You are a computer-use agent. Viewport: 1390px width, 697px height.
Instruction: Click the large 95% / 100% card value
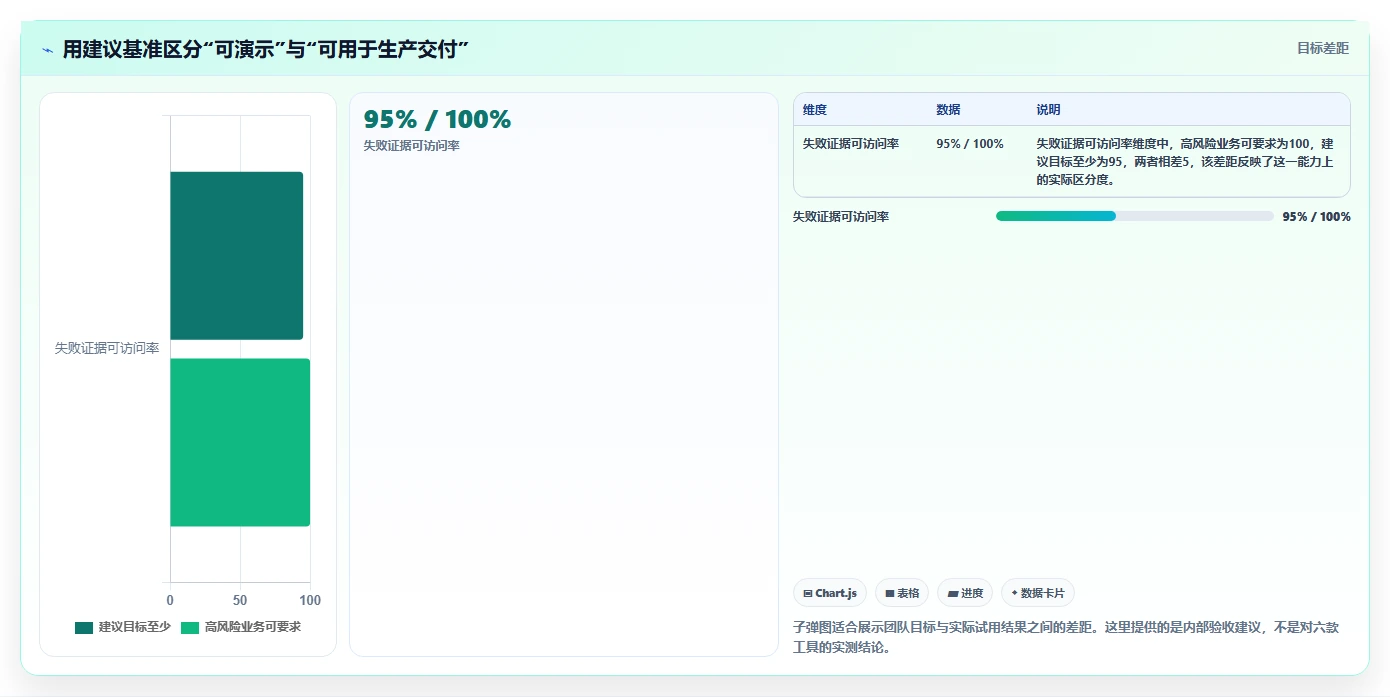[x=437, y=120]
